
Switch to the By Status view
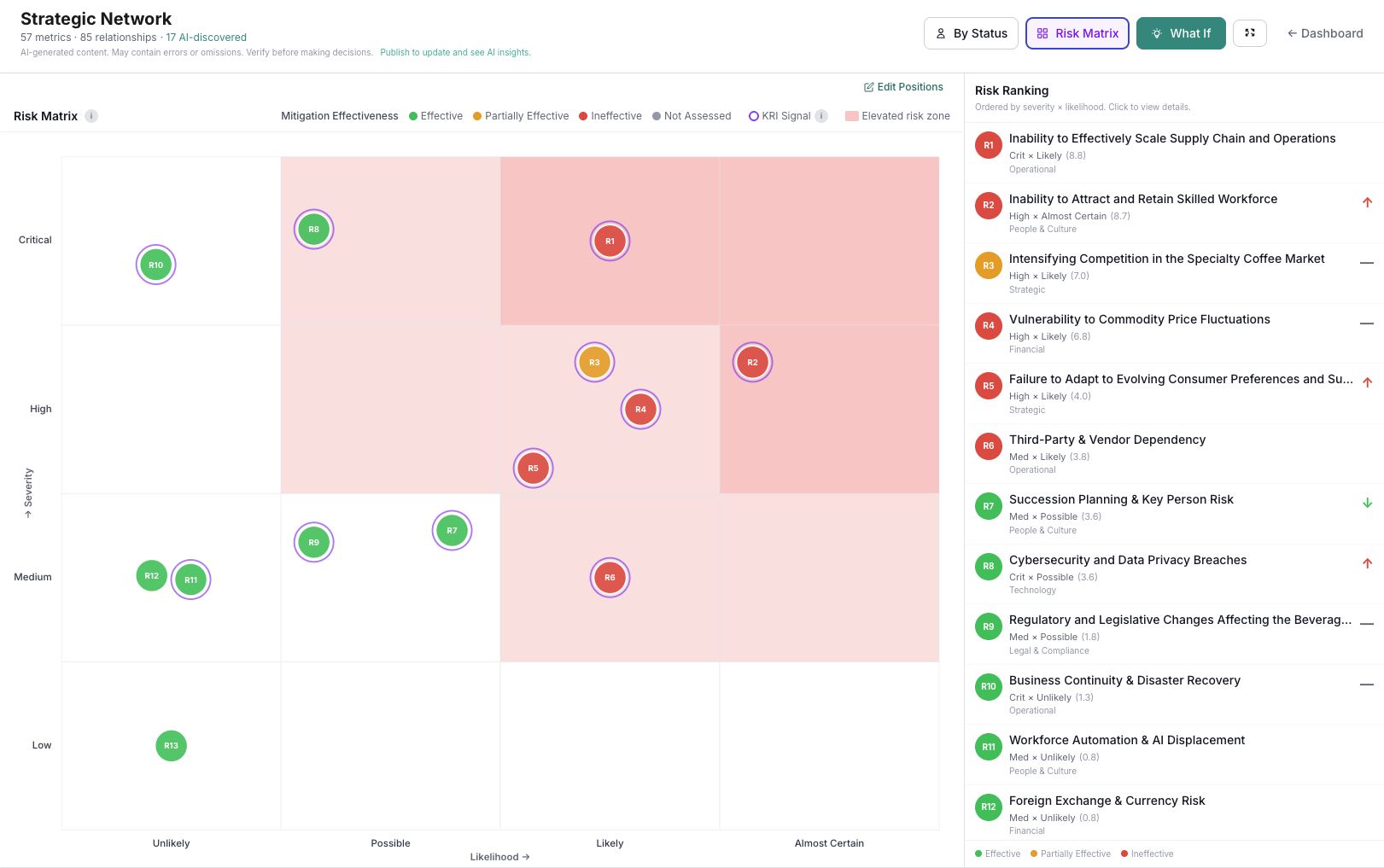click(971, 33)
